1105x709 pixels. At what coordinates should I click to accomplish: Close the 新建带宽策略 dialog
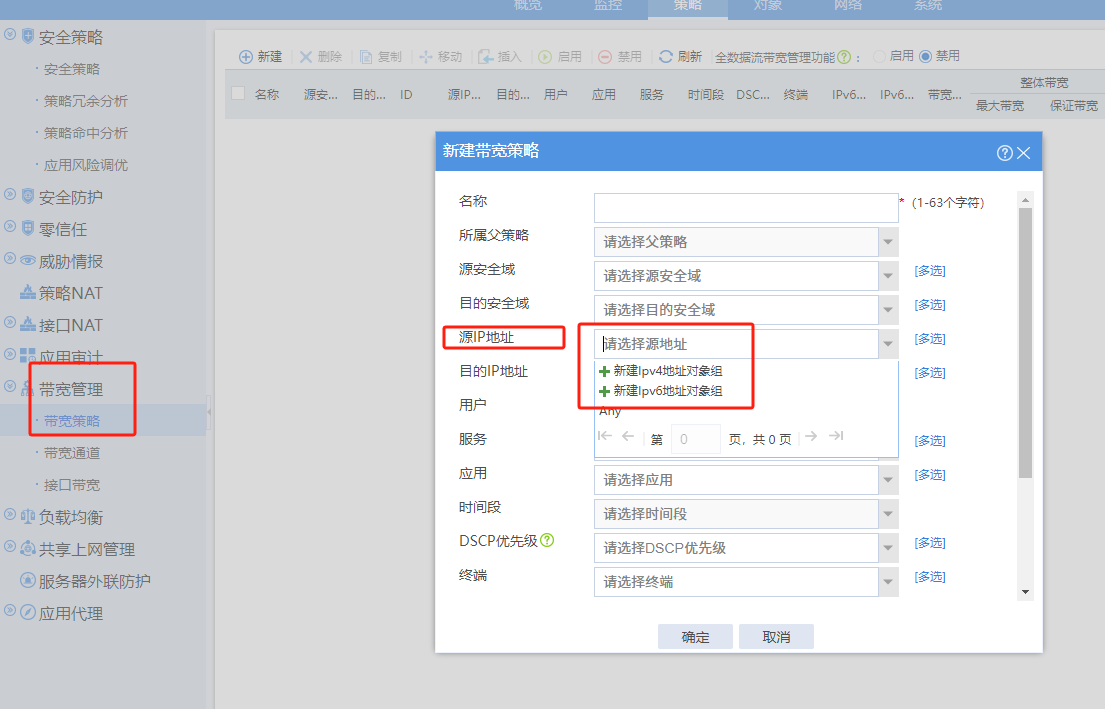tap(1024, 153)
